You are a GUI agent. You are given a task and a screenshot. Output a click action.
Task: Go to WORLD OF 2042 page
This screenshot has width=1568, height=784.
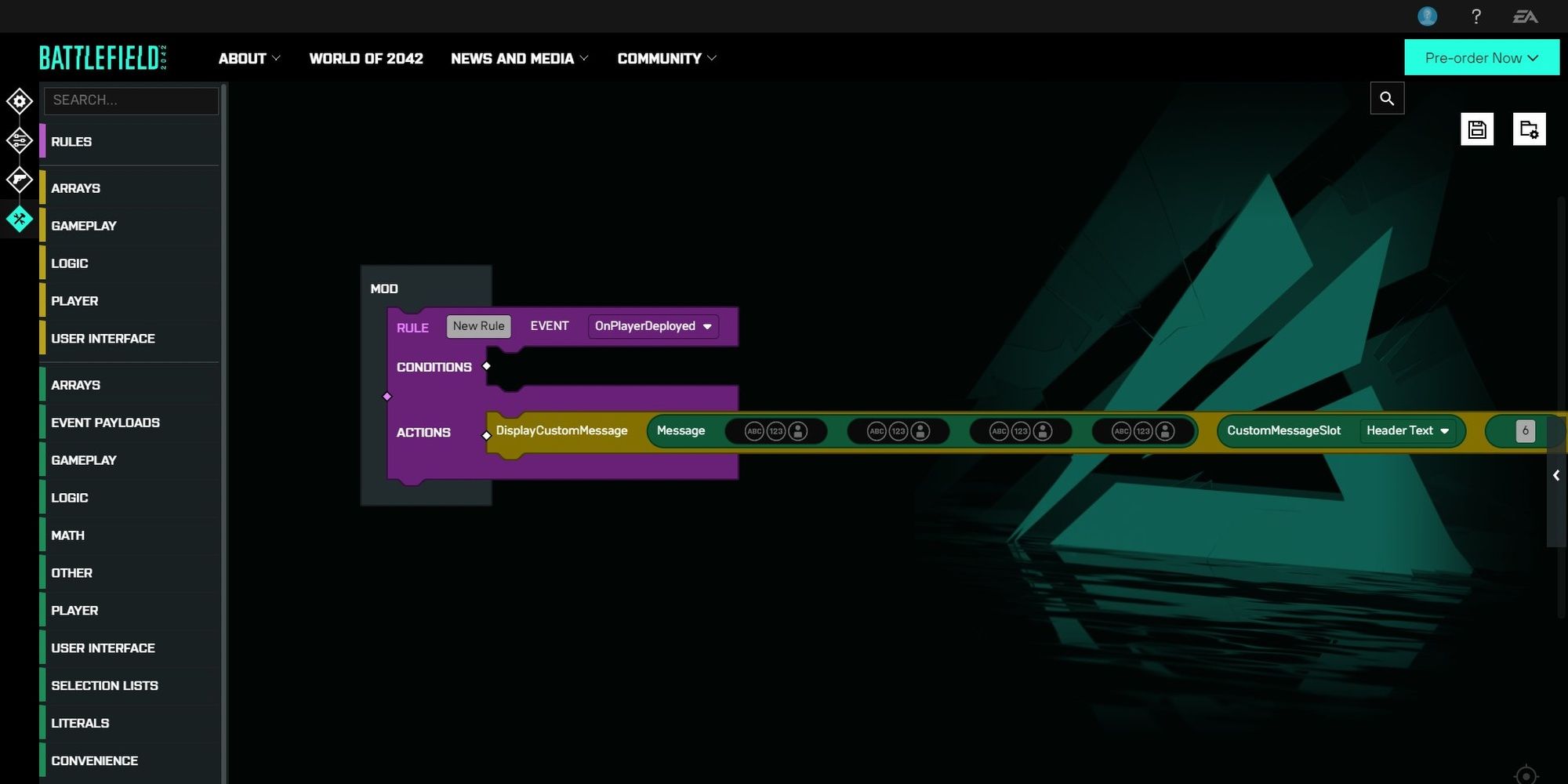coord(366,59)
